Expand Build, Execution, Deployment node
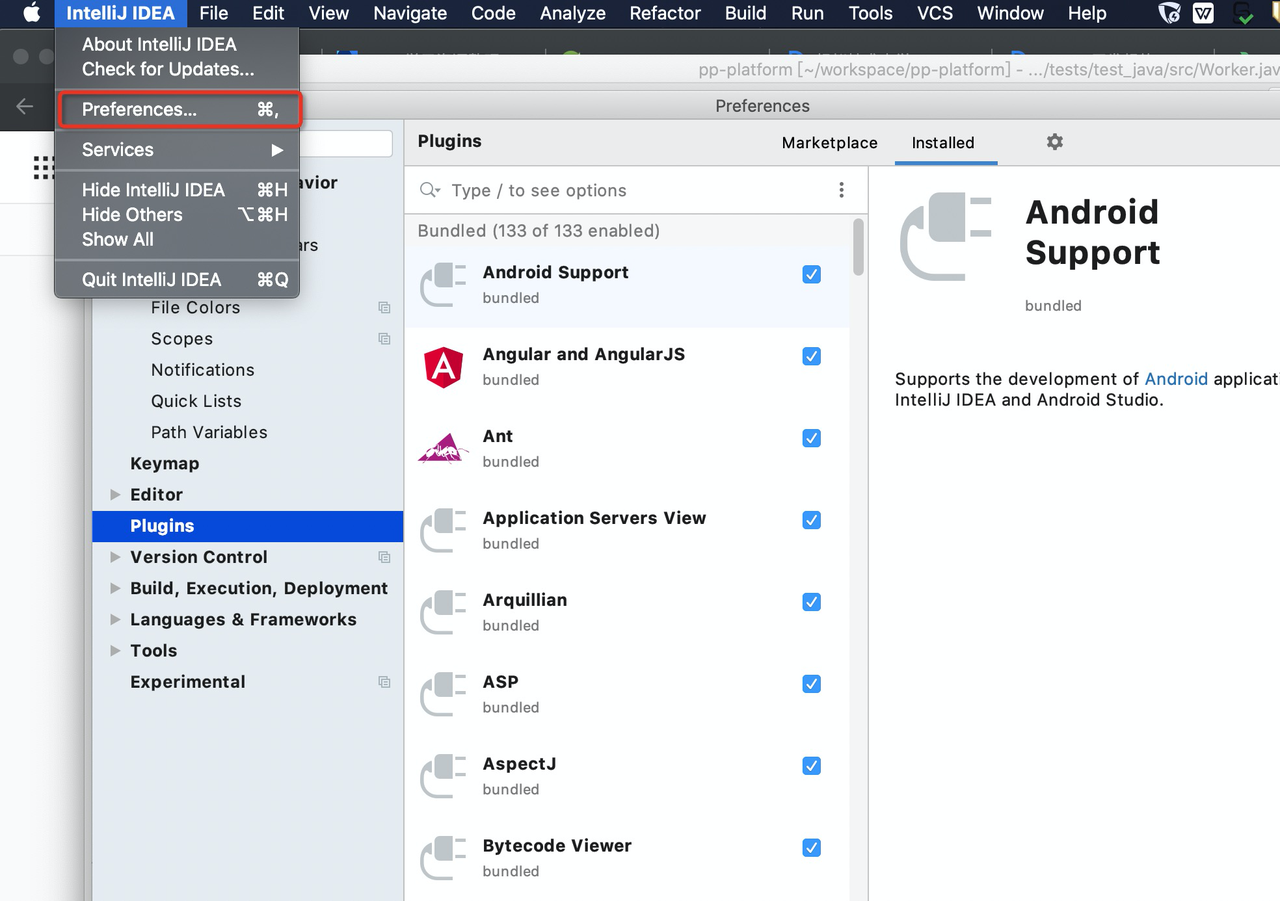The width and height of the screenshot is (1280, 901). coord(115,588)
